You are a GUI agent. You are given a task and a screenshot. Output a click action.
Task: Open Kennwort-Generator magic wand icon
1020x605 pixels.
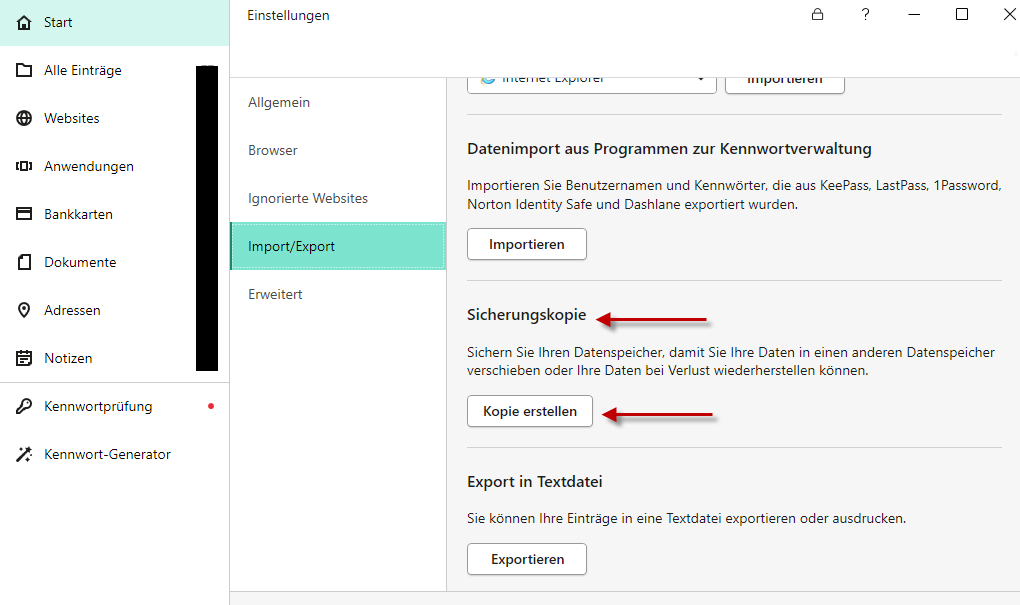coord(25,454)
